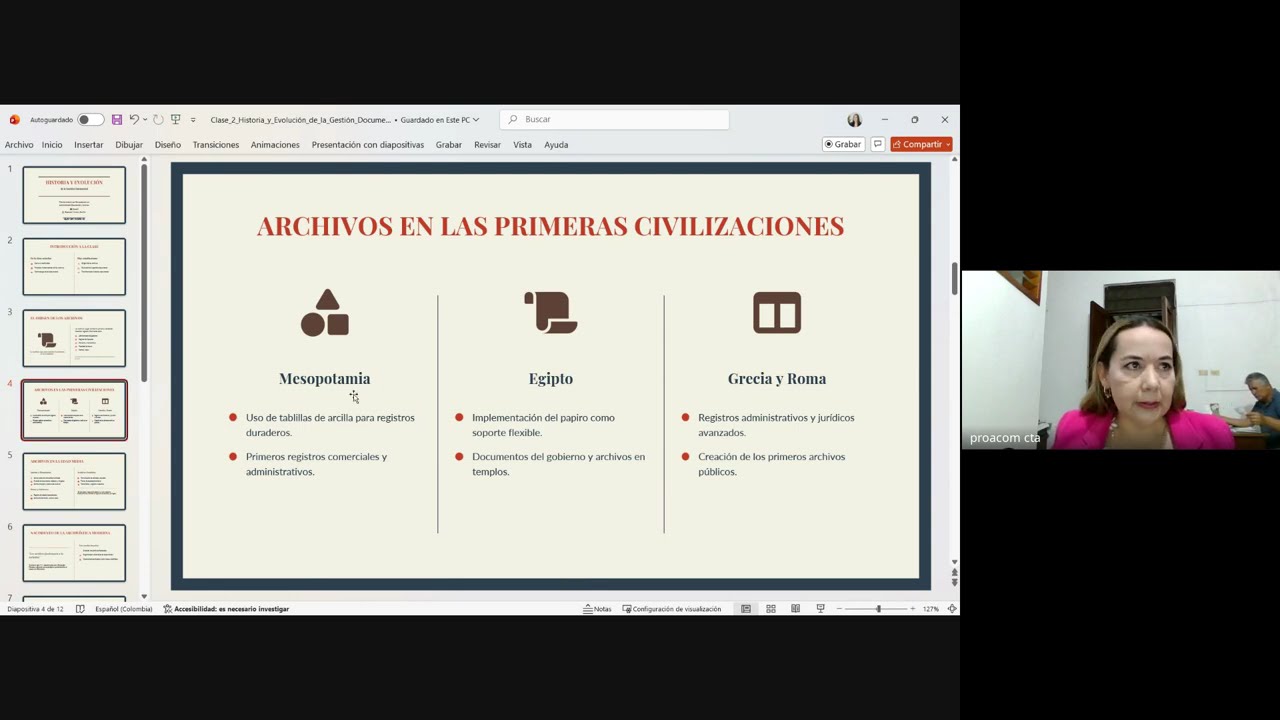Click the Egipto scroll icon on slide
Viewport: 1280px width, 720px height.
pos(551,312)
